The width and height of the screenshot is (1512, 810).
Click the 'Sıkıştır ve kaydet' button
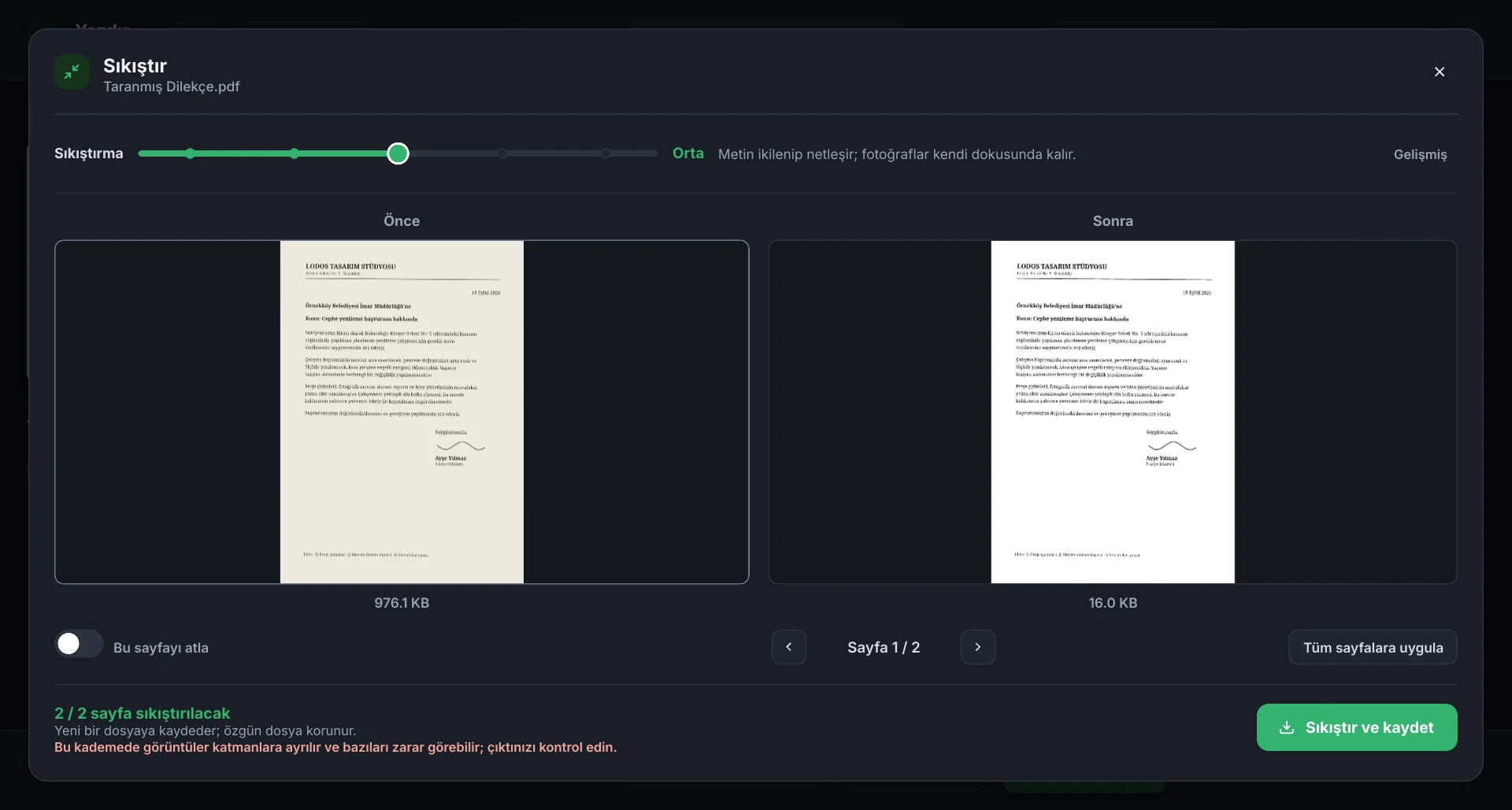coord(1357,727)
